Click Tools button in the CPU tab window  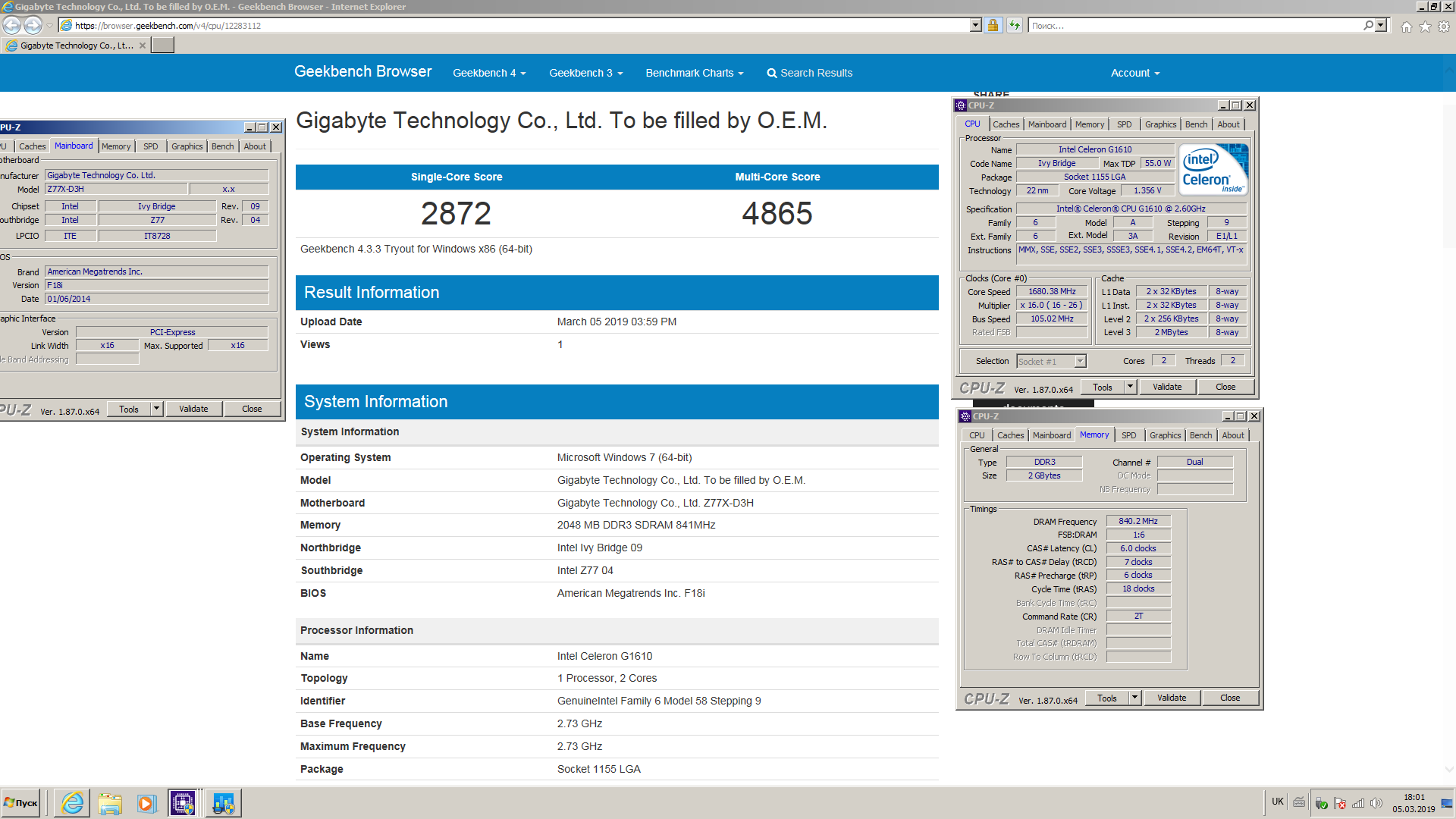[x=1102, y=387]
